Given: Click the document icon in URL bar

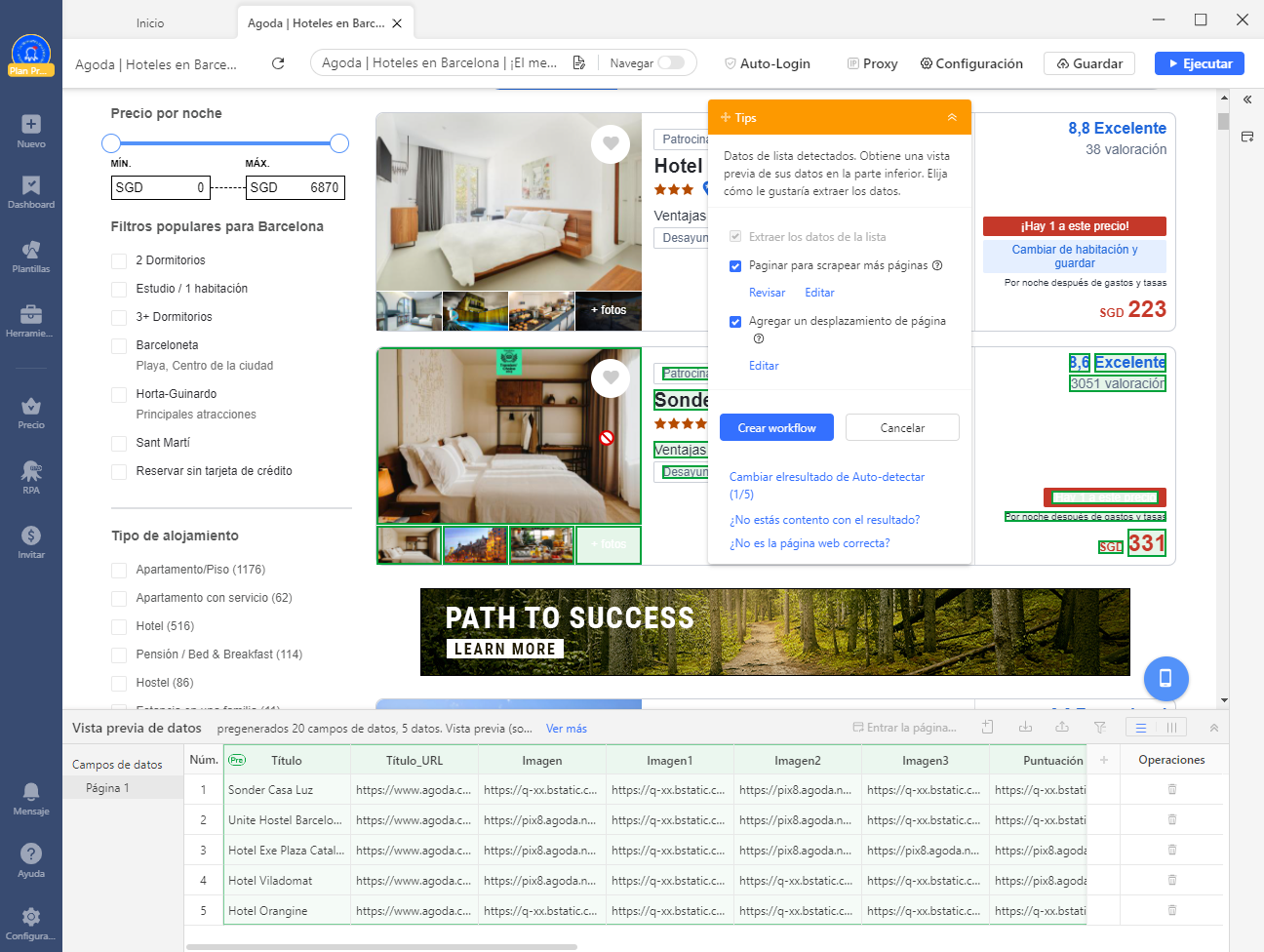Looking at the screenshot, I should [578, 62].
